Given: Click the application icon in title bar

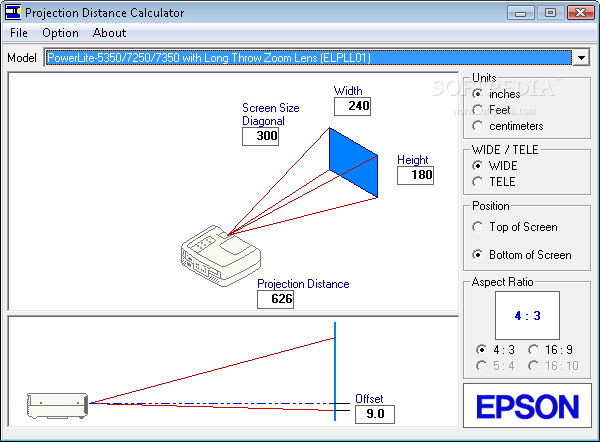Looking at the screenshot, I should coord(13,12).
